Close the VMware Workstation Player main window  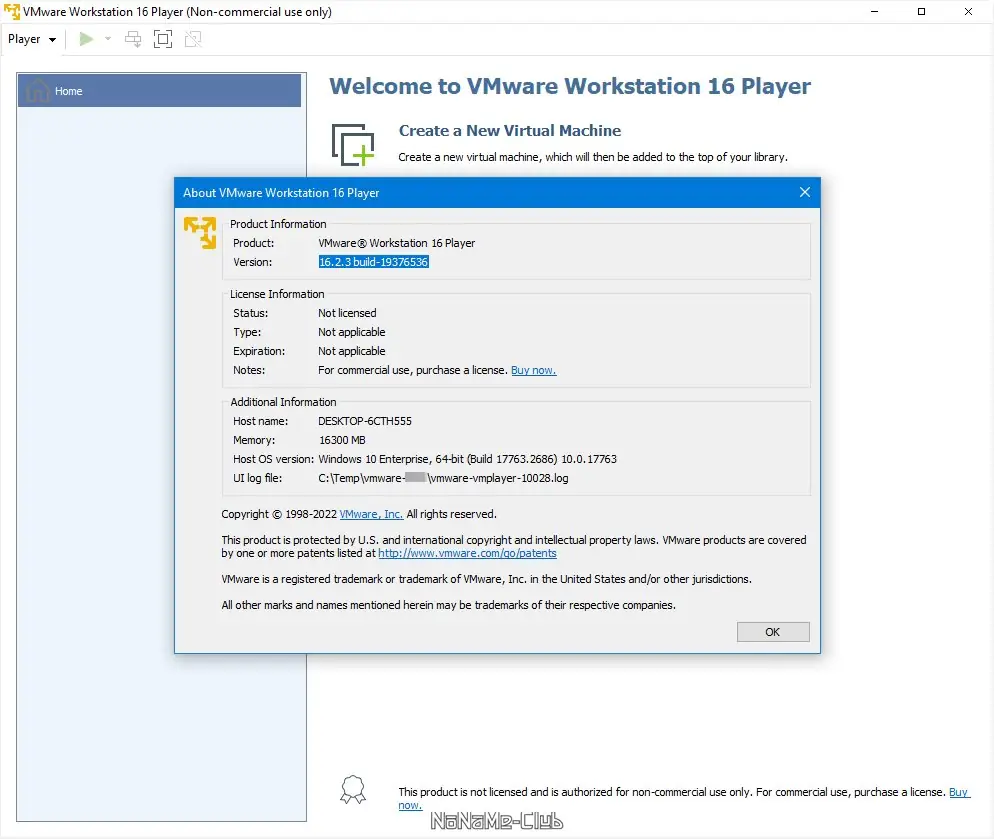pyautogui.click(x=968, y=11)
